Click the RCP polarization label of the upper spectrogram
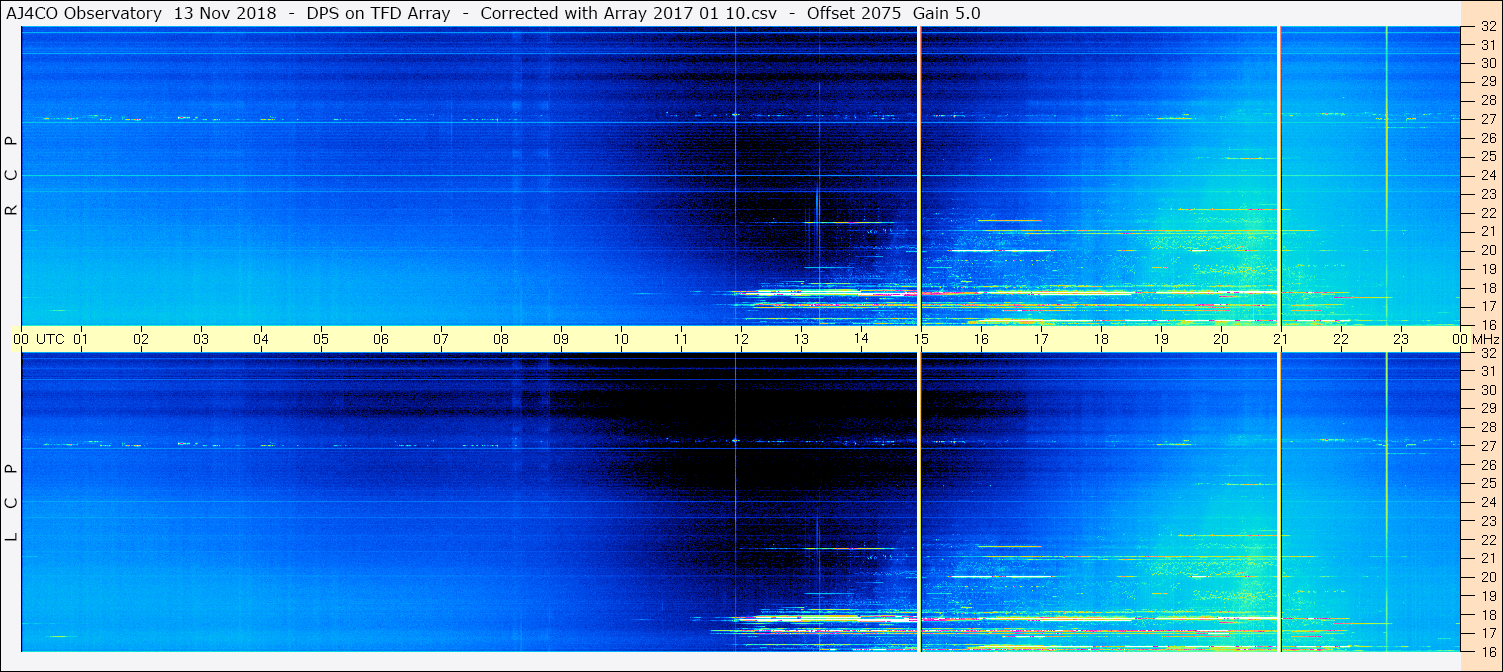1503x672 pixels. 11,176
